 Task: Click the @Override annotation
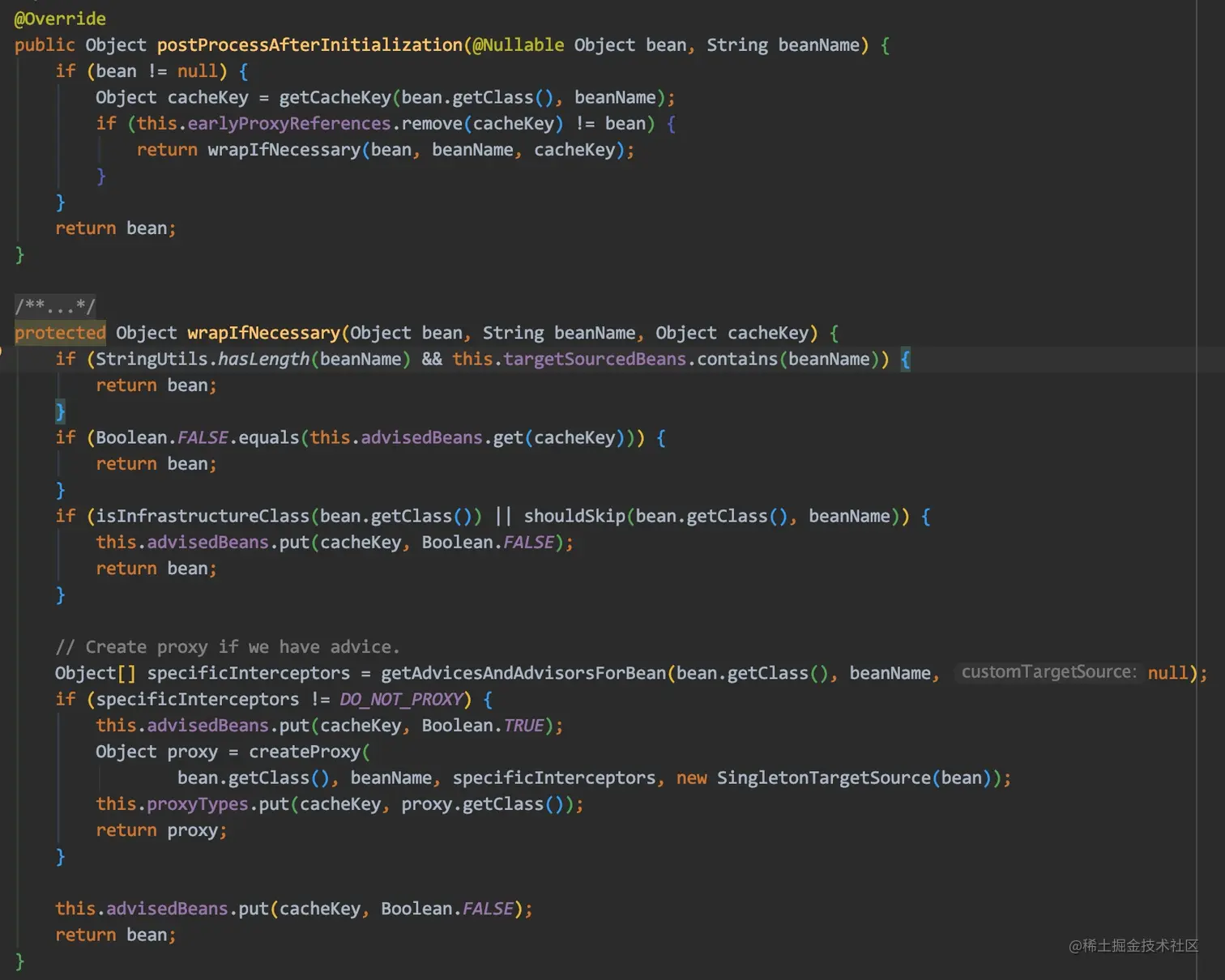click(59, 18)
